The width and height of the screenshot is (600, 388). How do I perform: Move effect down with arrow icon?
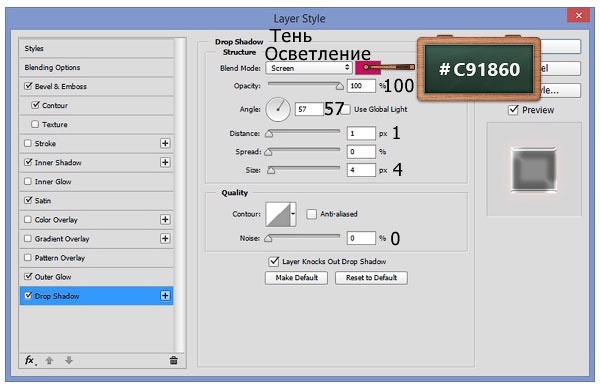[69, 360]
